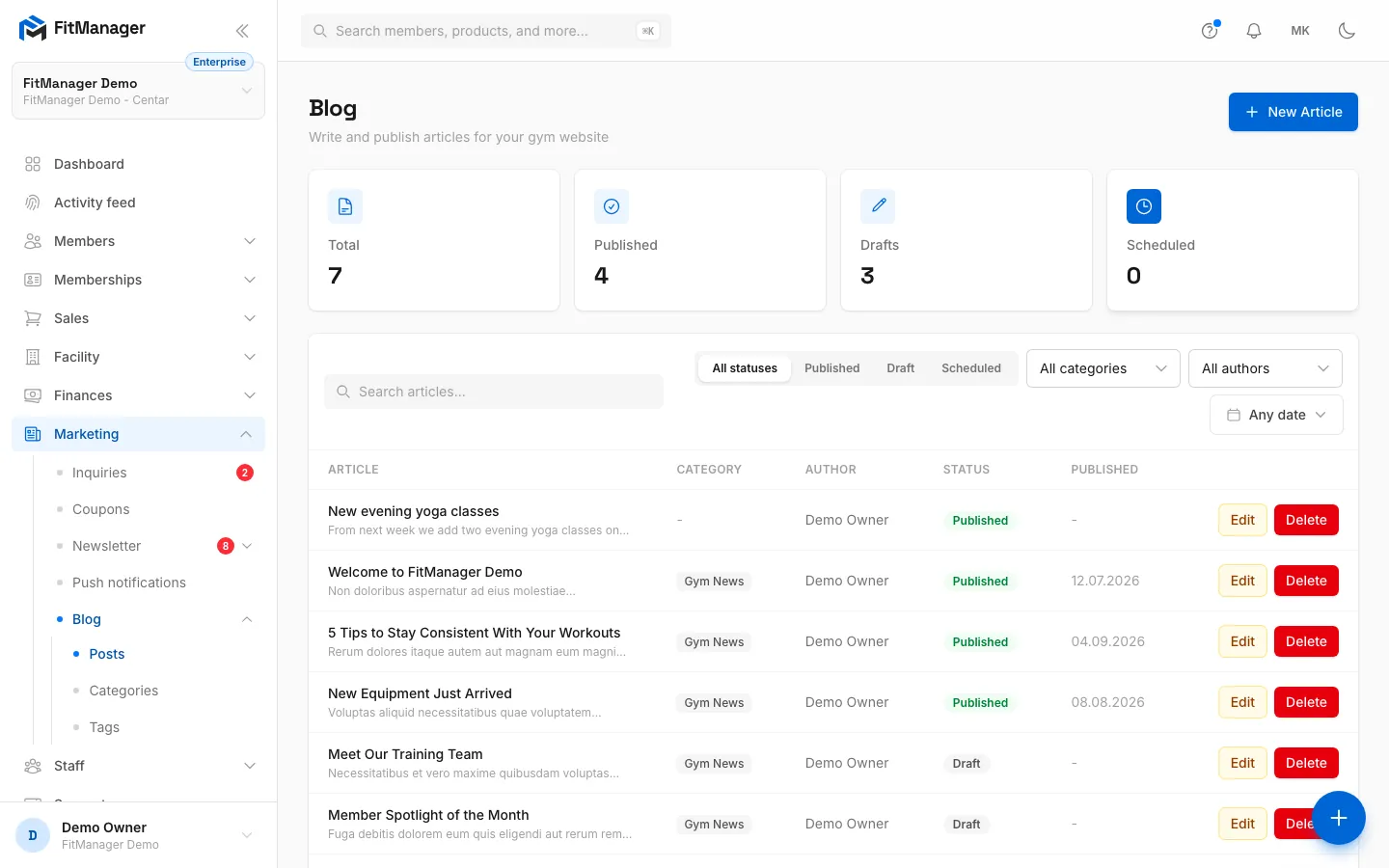The height and width of the screenshot is (868, 1389).
Task: Filter articles by Scheduled status tab
Action: (x=971, y=368)
